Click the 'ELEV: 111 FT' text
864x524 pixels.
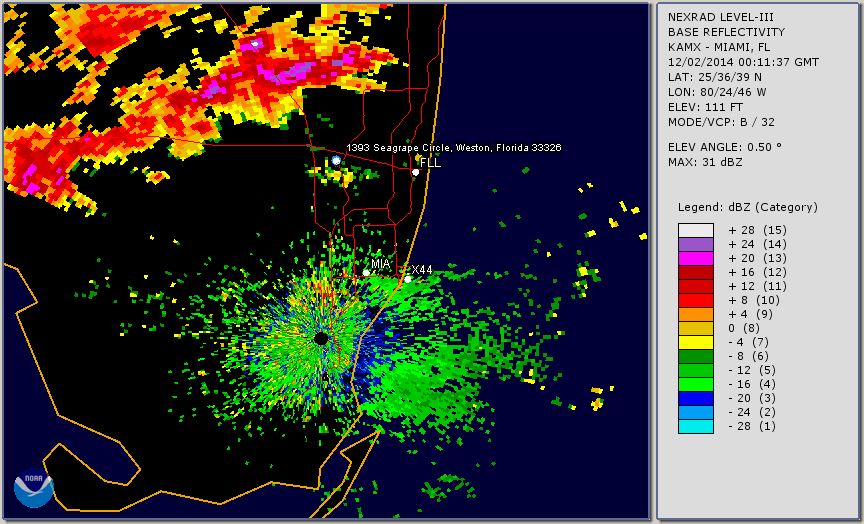(705, 107)
